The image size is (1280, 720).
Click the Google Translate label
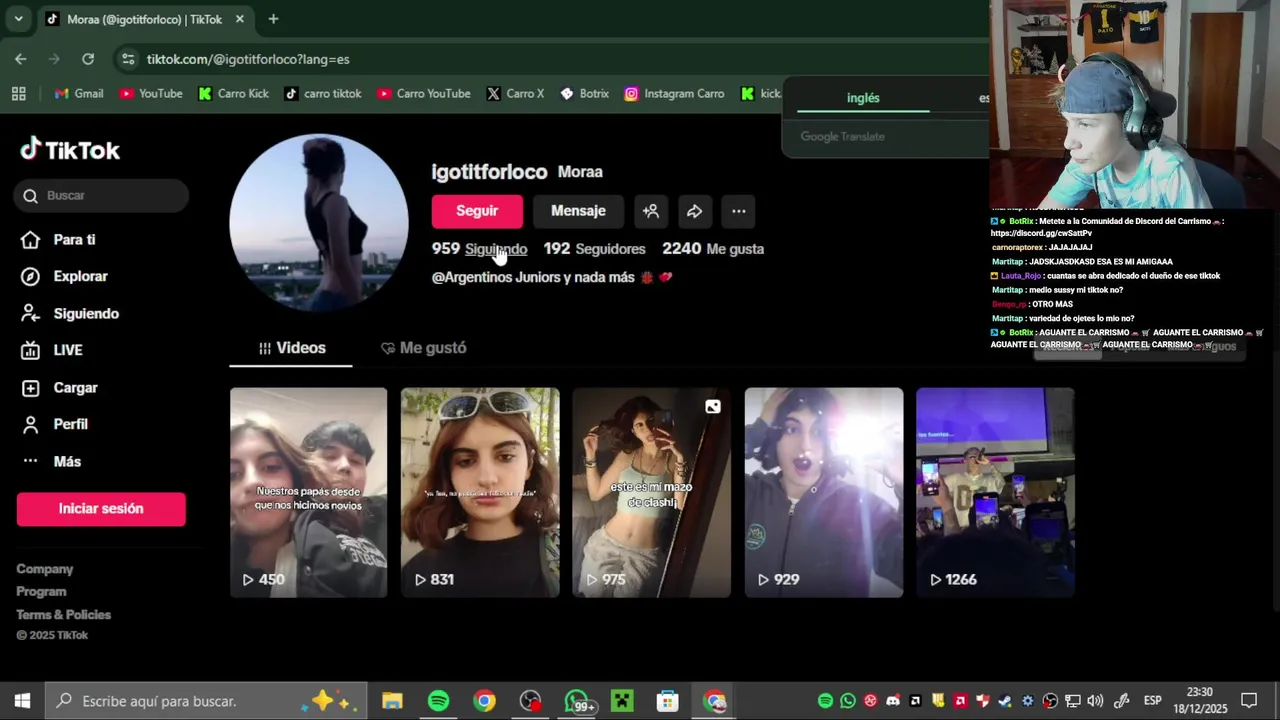(x=842, y=137)
